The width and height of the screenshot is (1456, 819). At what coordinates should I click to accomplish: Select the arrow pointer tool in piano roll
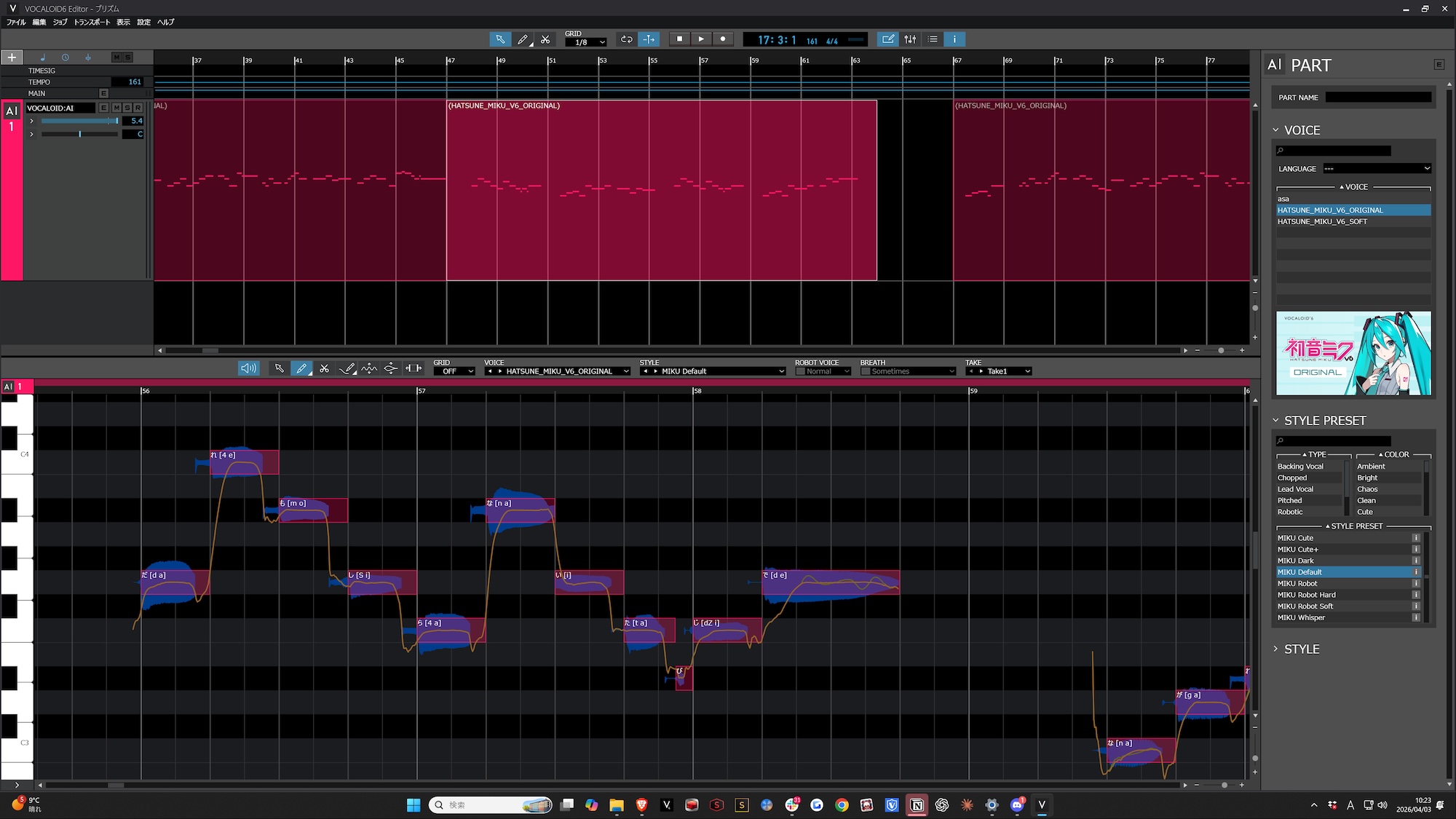(279, 368)
